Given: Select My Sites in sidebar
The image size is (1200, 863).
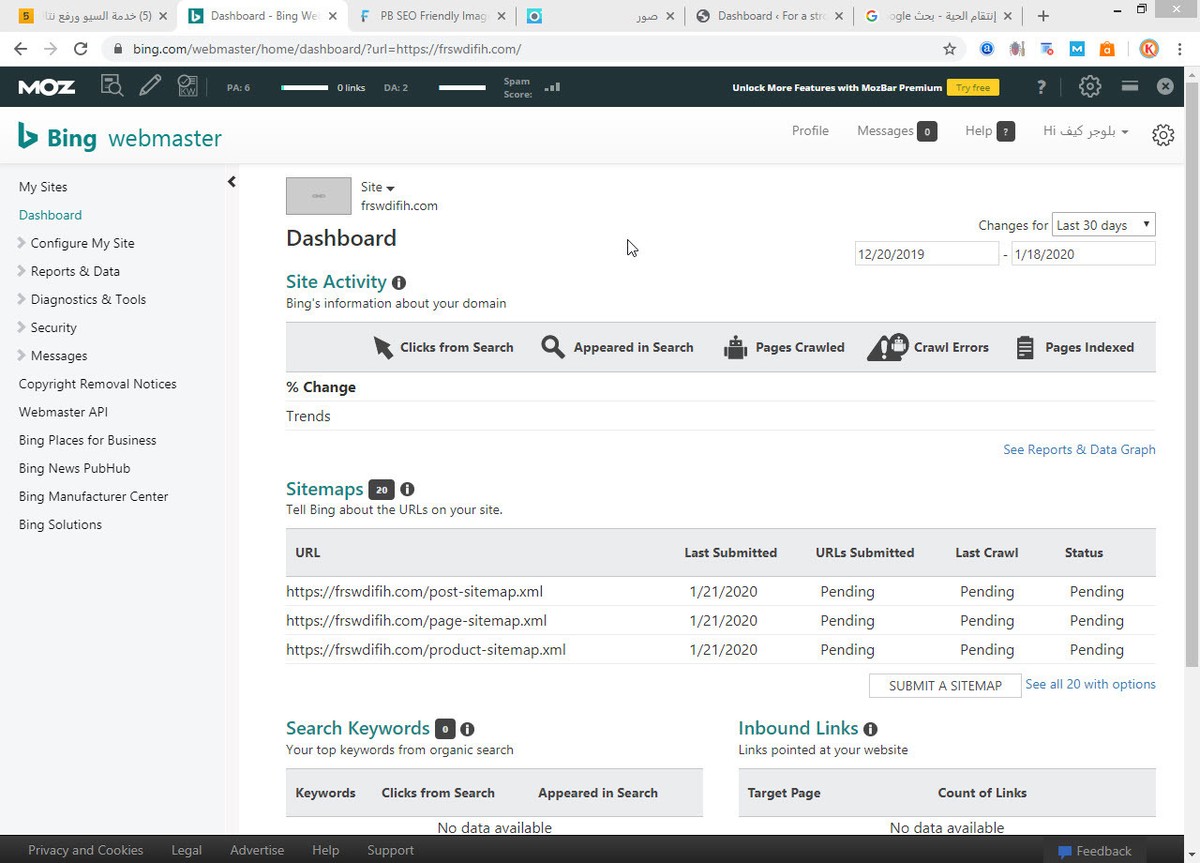Looking at the screenshot, I should point(43,187).
